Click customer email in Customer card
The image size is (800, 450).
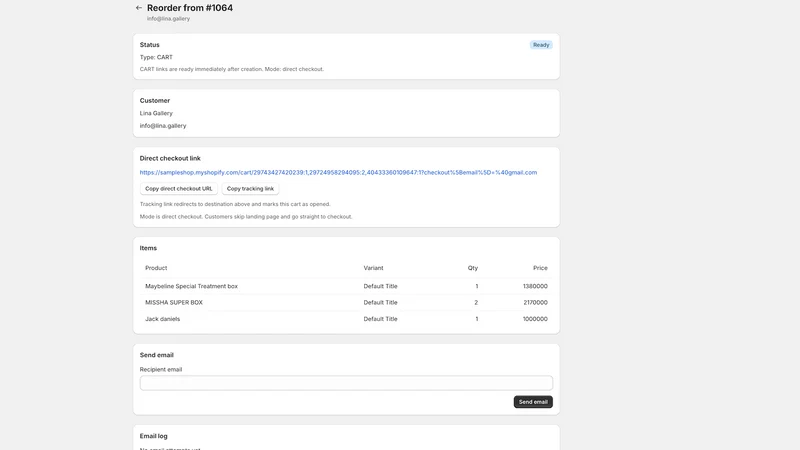coord(163,126)
